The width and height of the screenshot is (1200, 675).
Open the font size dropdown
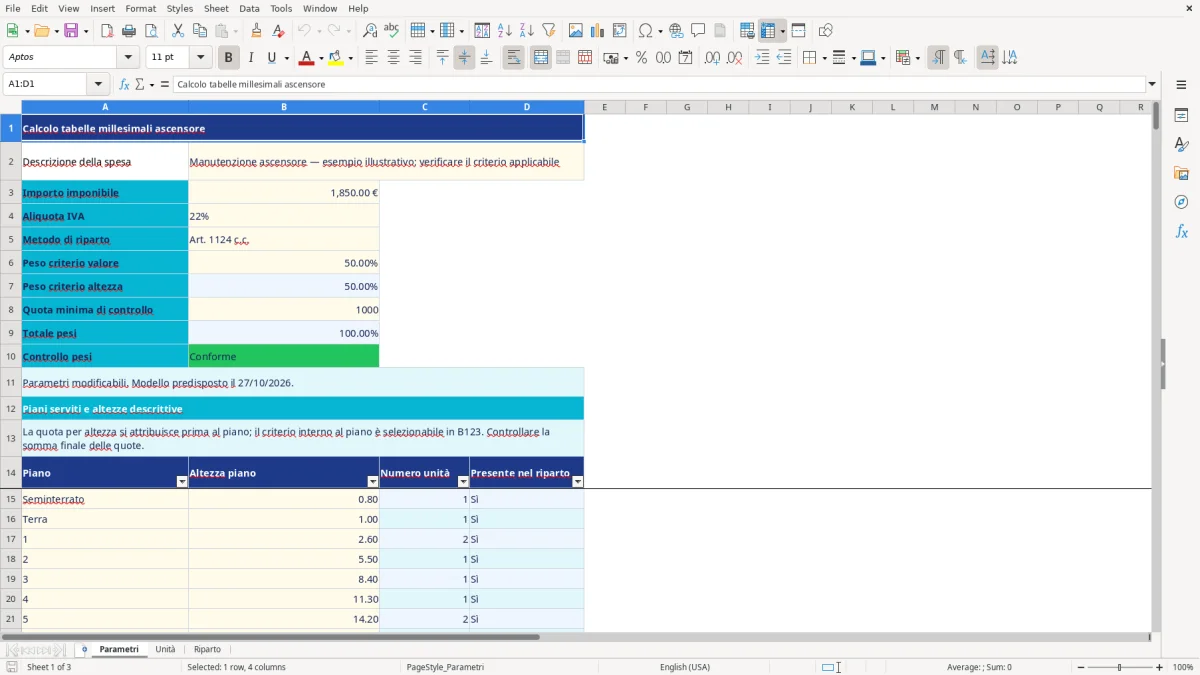(200, 58)
